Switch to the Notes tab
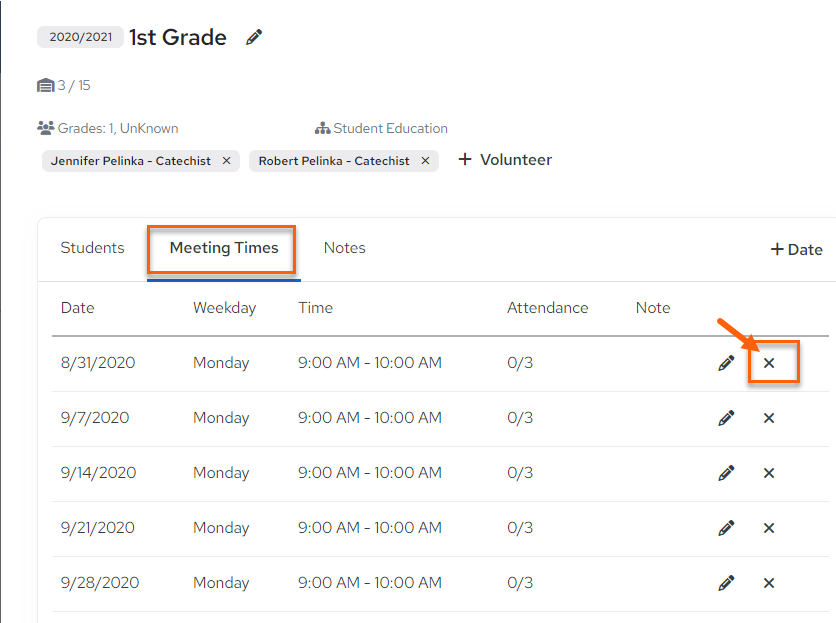 pyautogui.click(x=344, y=247)
